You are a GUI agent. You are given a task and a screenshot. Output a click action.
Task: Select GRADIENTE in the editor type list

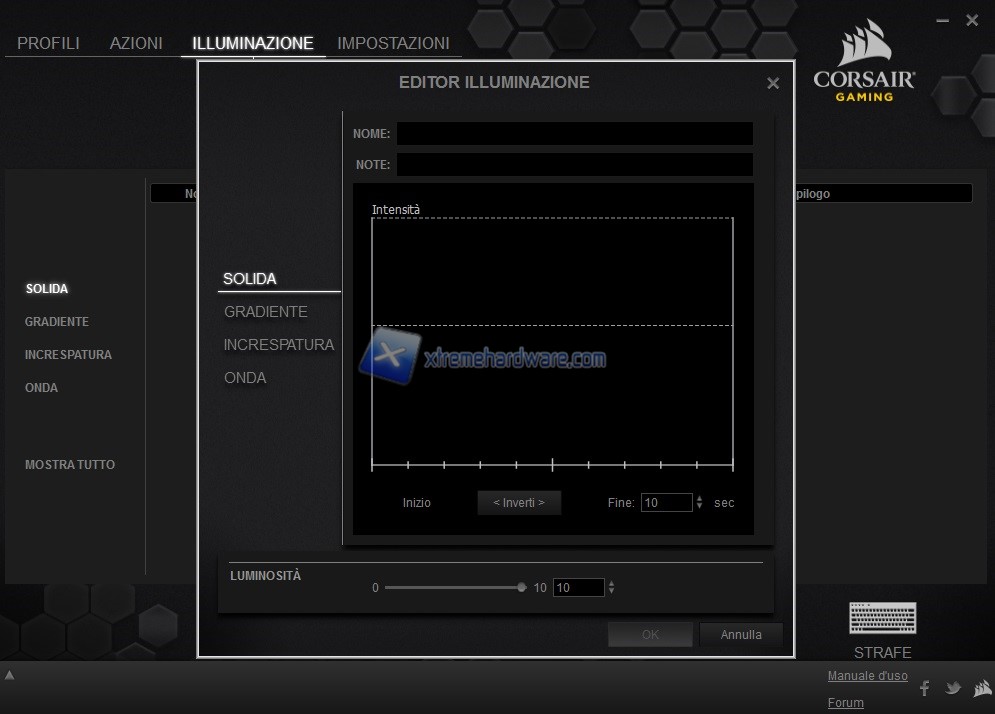266,312
